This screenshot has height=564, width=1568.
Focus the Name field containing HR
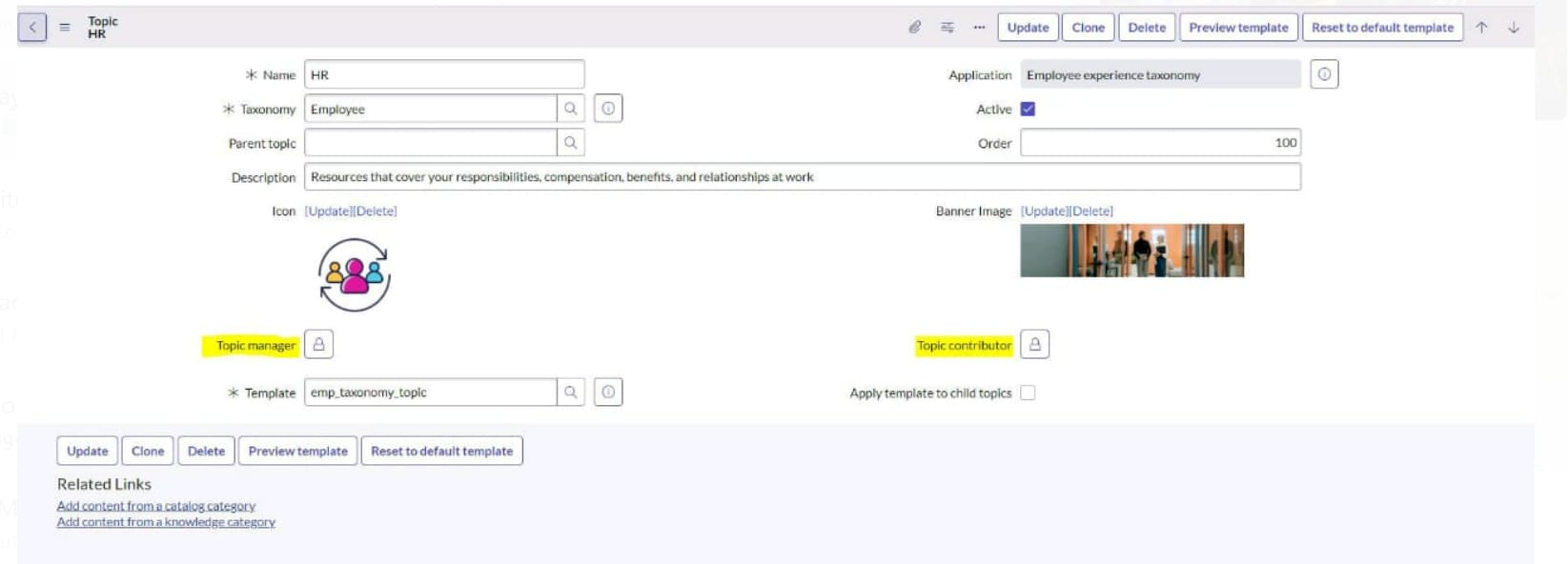pos(444,74)
